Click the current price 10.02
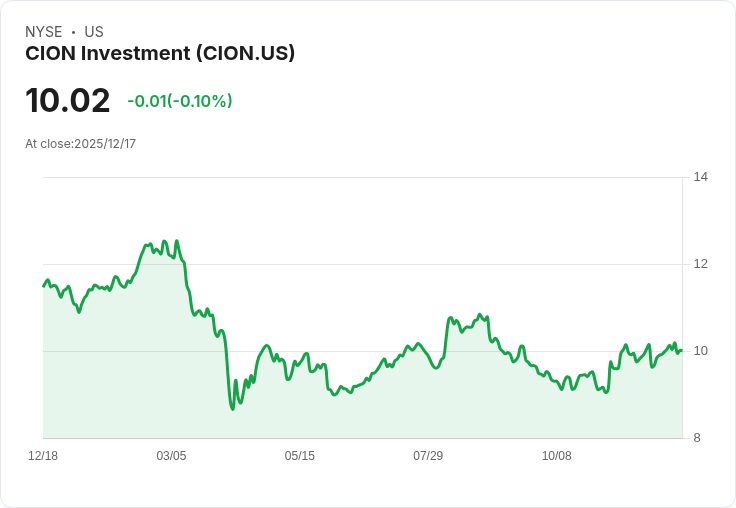Image resolution: width=736 pixels, height=508 pixels. 67,101
